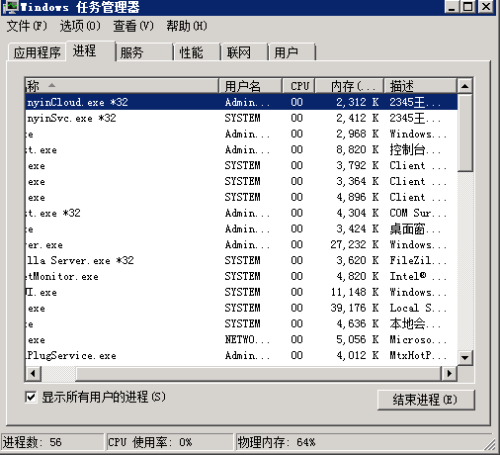The height and width of the screenshot is (455, 500).
Task: Select the row with 11,148 K memory
Action: click(x=241, y=292)
